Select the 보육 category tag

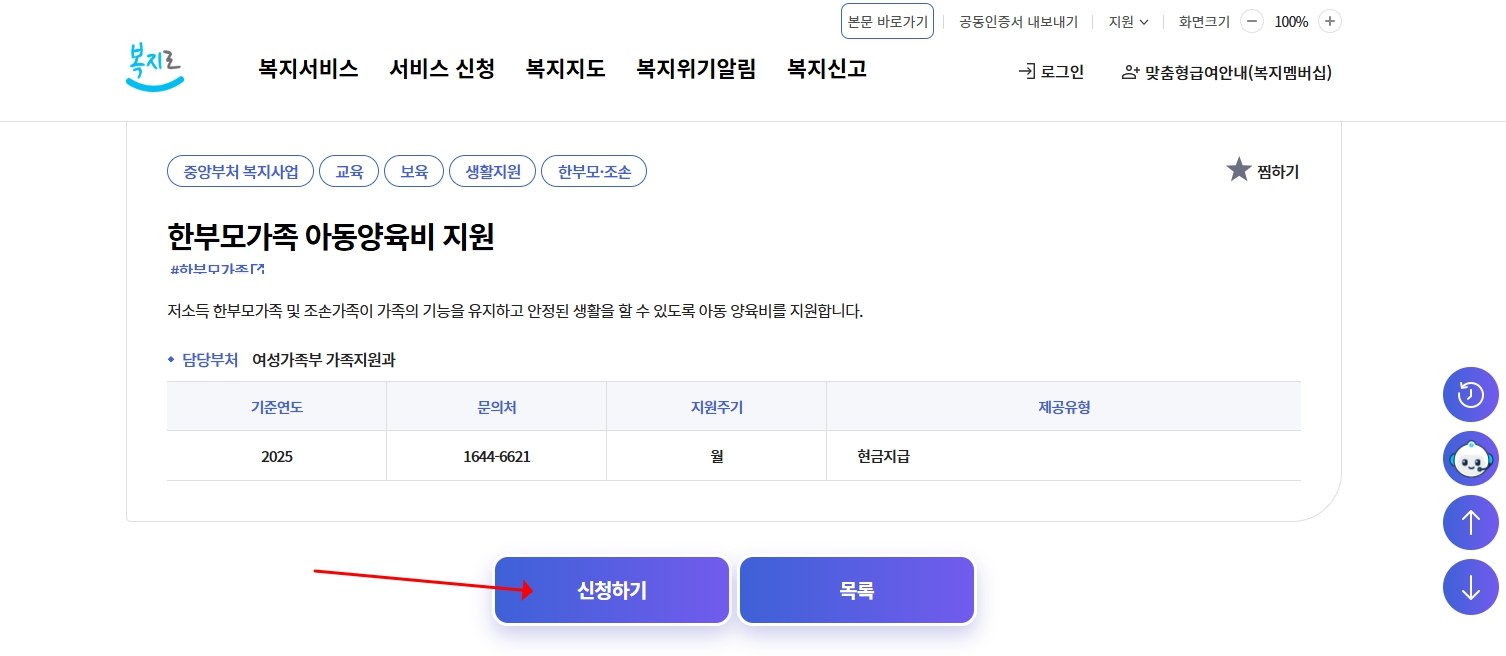[414, 171]
